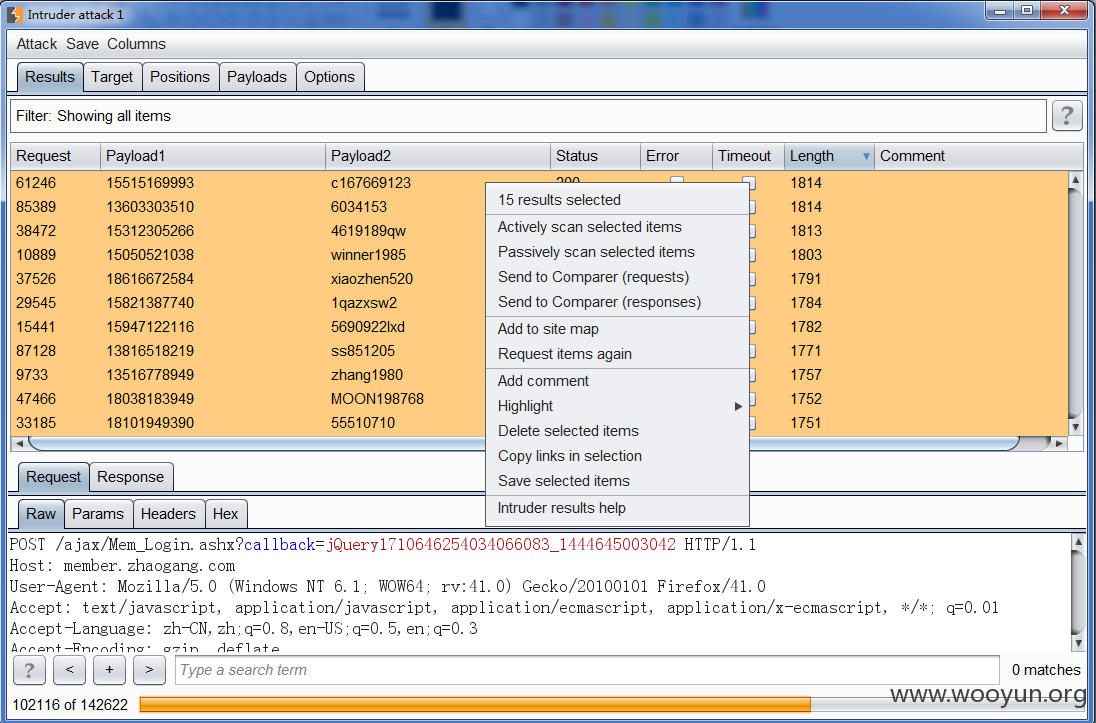Go to previous search match button
Image resolution: width=1096 pixels, height=723 pixels.
tap(69, 670)
